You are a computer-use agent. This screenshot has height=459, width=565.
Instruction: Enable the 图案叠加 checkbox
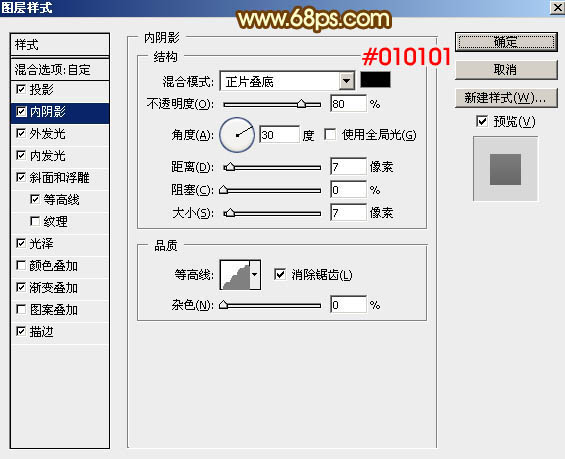tap(21, 309)
